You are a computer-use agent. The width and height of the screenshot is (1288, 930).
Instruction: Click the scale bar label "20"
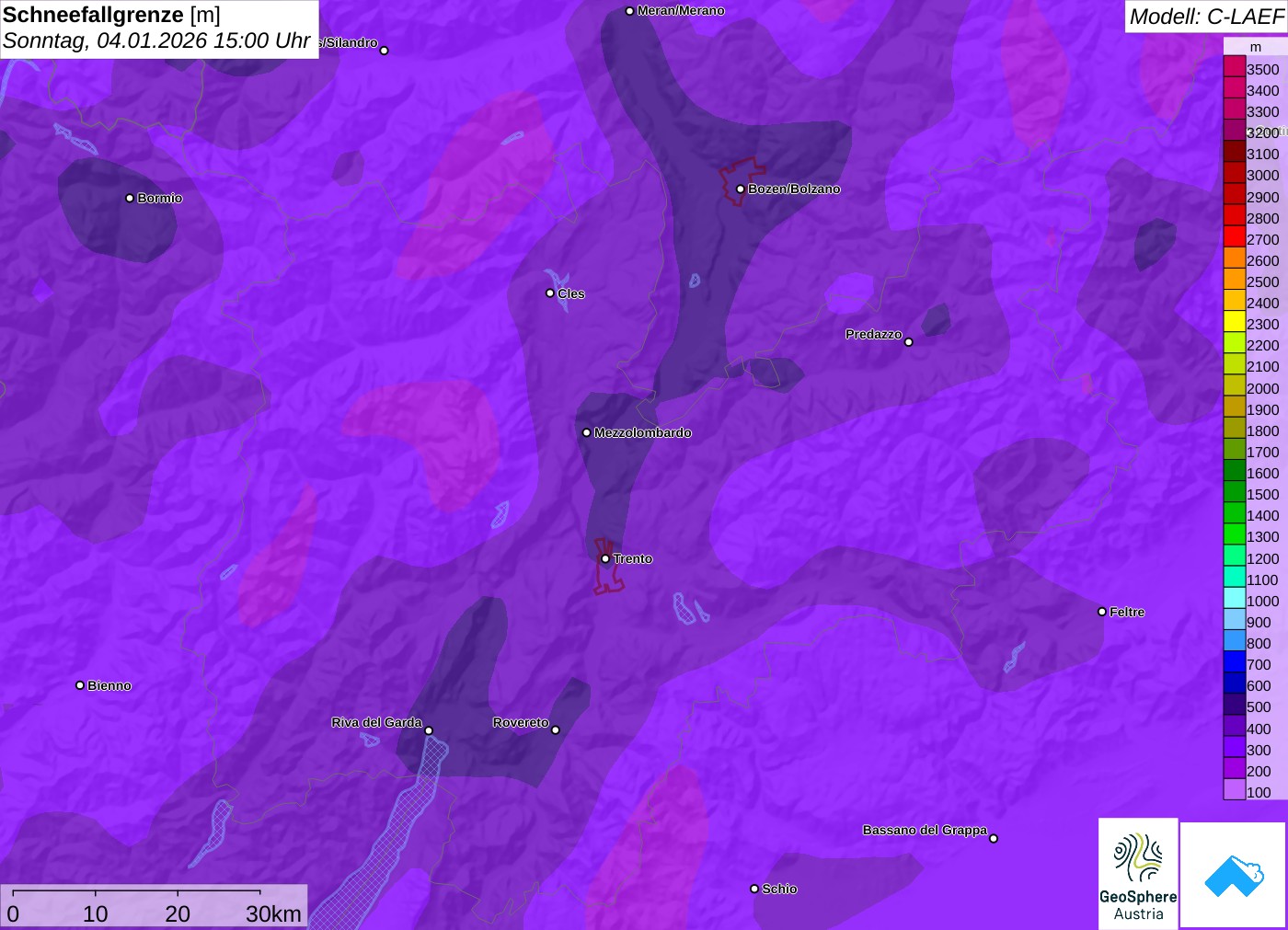coord(178,913)
